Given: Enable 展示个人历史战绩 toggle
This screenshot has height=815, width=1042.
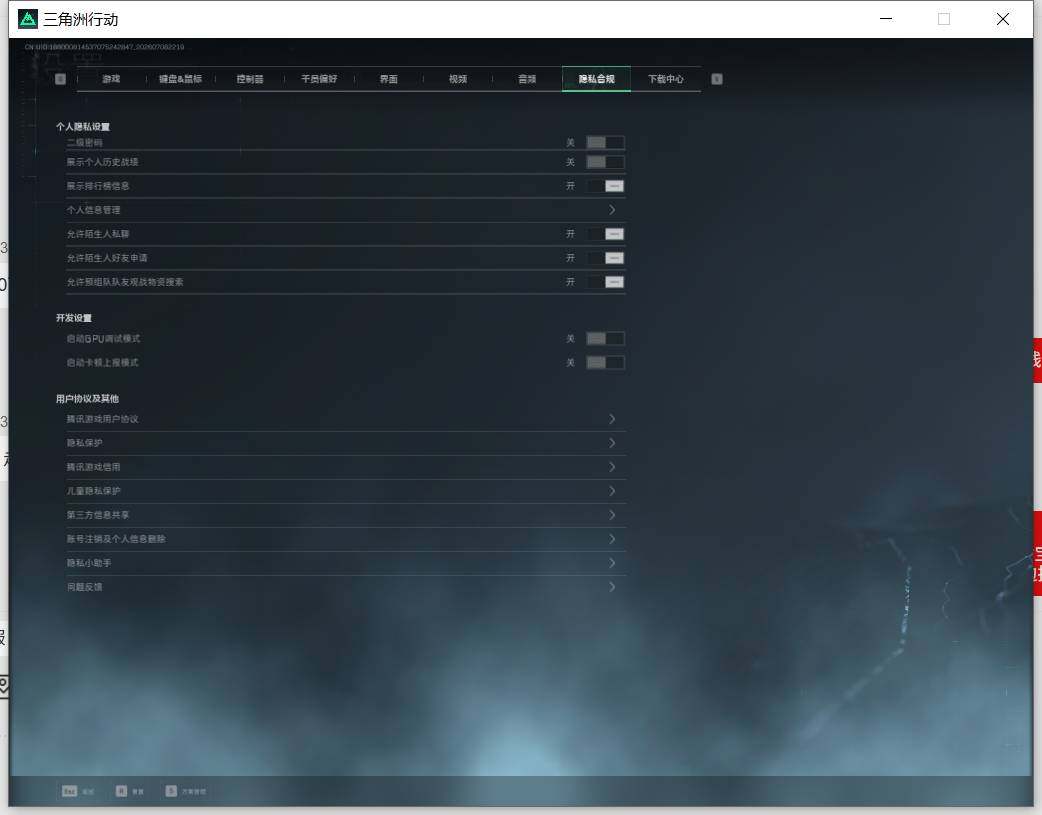Looking at the screenshot, I should tap(605, 162).
